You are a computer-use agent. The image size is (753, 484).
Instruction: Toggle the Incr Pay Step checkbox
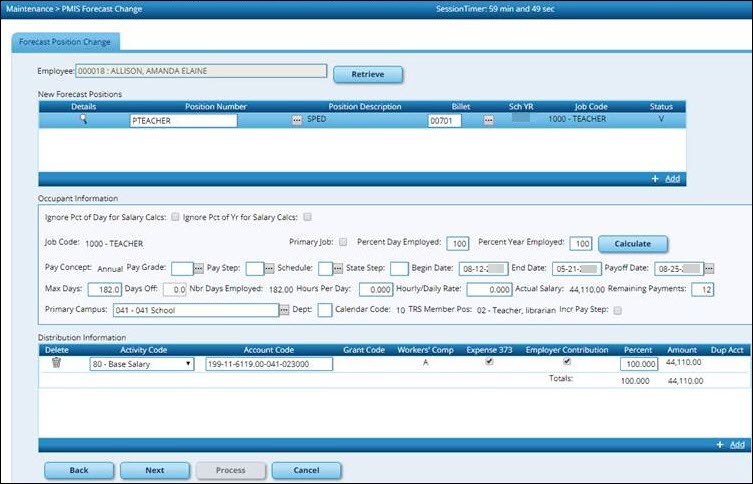618,310
